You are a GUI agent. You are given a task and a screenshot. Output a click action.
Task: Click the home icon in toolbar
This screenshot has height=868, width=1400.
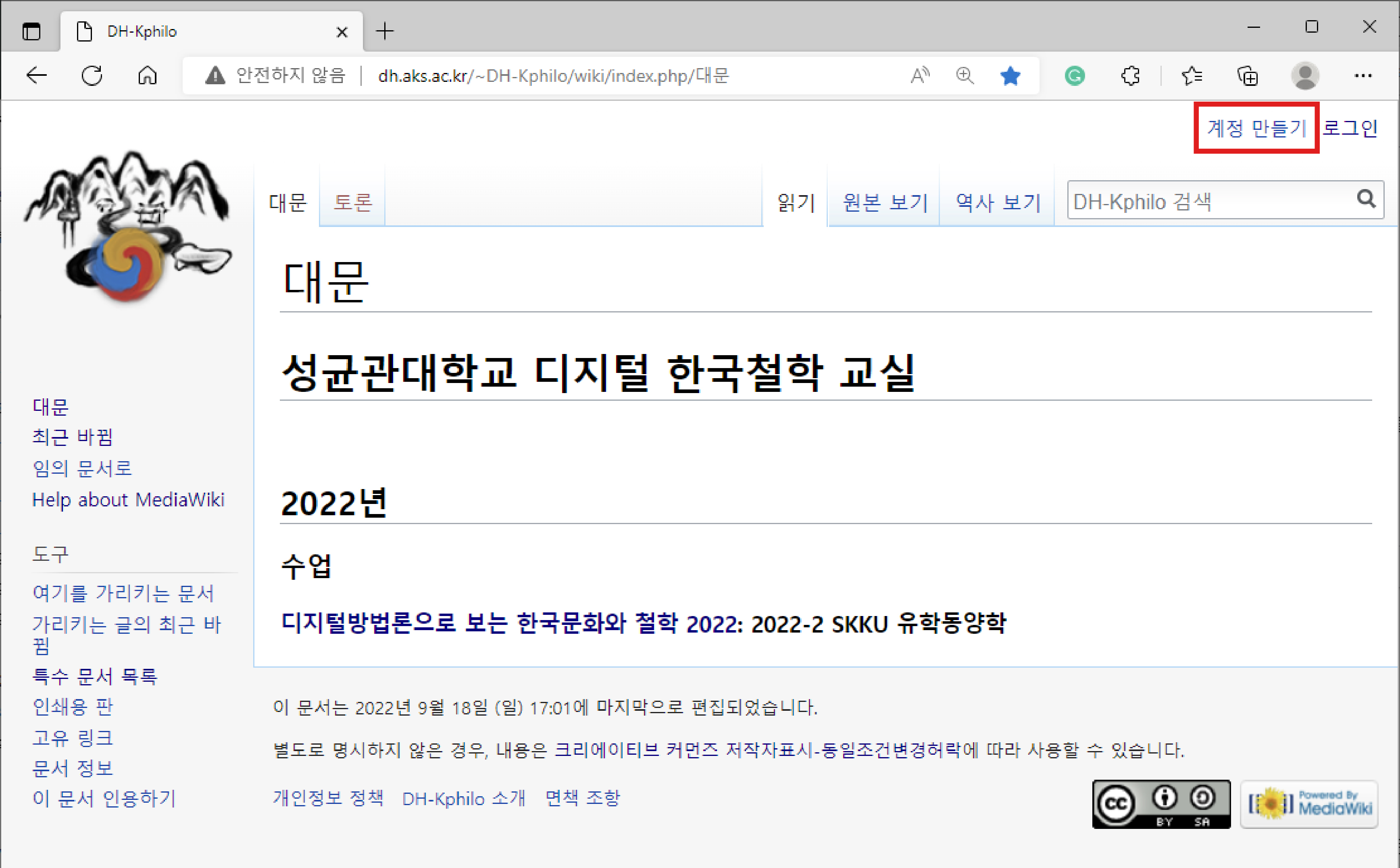click(148, 75)
